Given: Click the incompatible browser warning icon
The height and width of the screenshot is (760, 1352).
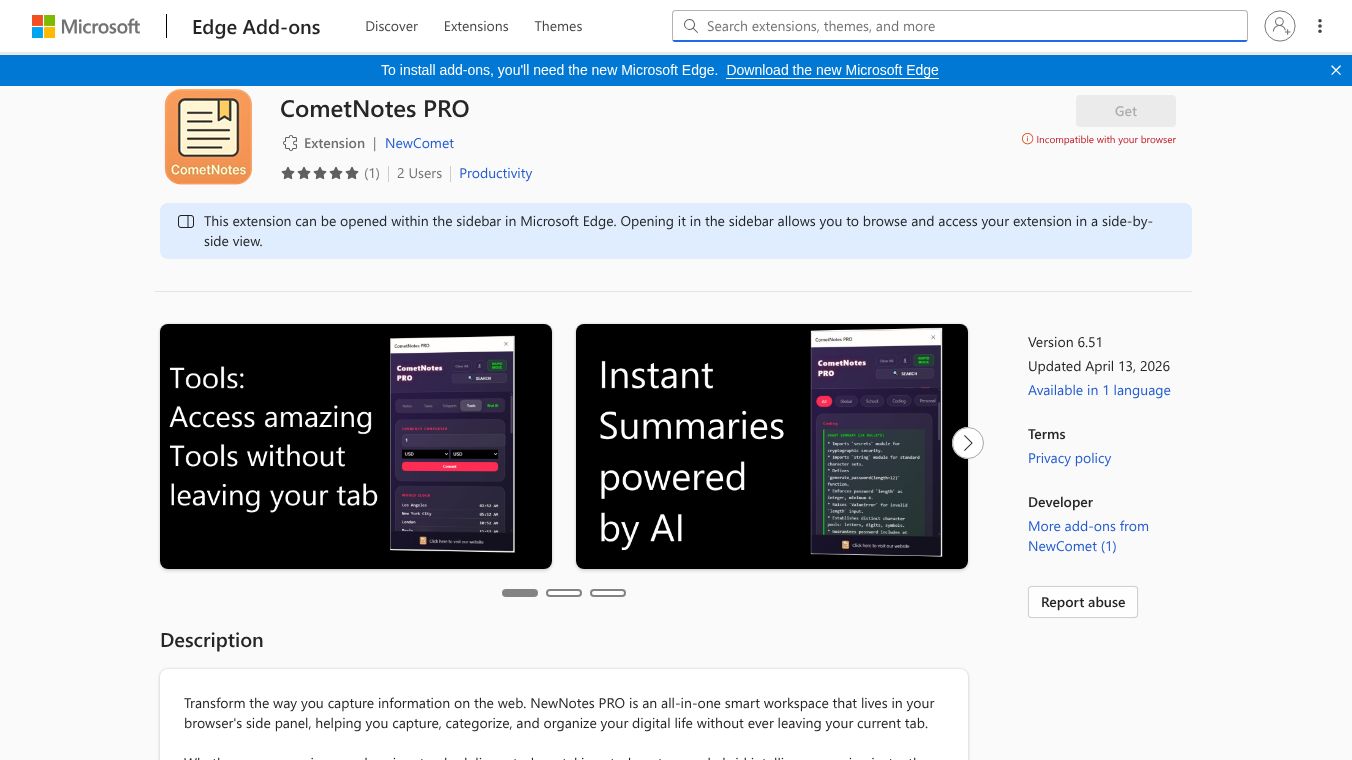Looking at the screenshot, I should tap(1027, 139).
